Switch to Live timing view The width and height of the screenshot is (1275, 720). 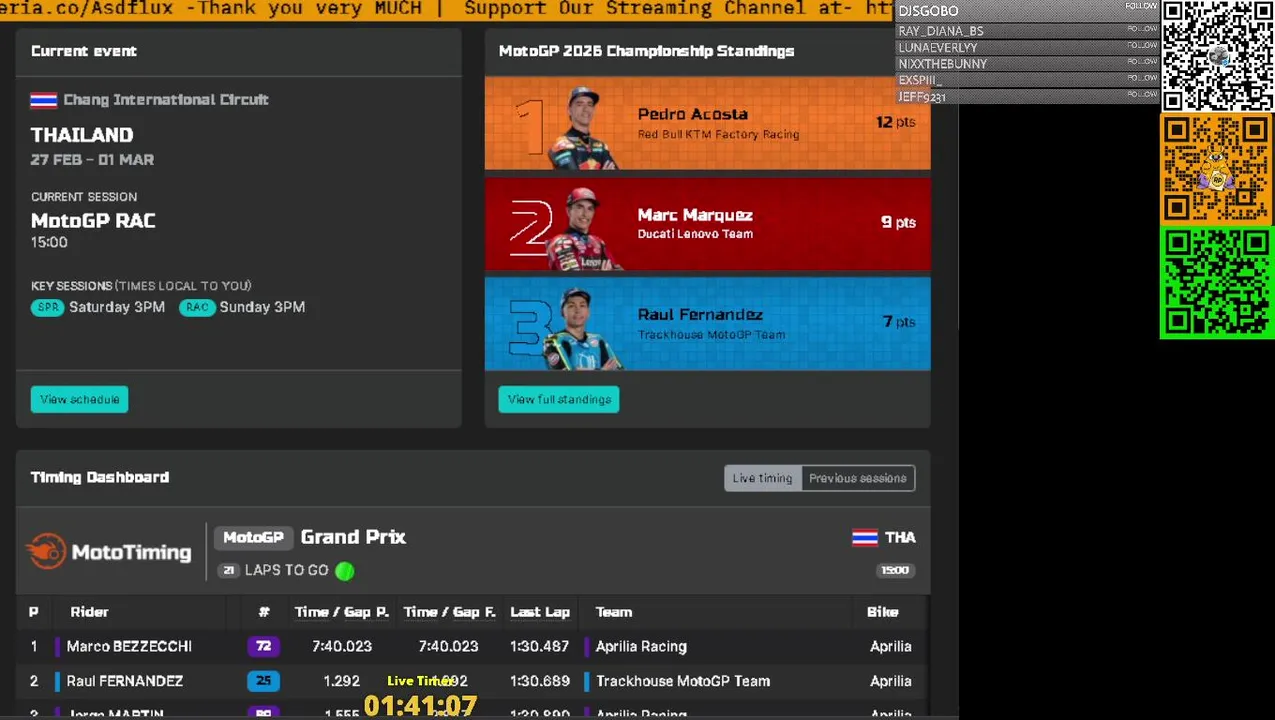(762, 479)
